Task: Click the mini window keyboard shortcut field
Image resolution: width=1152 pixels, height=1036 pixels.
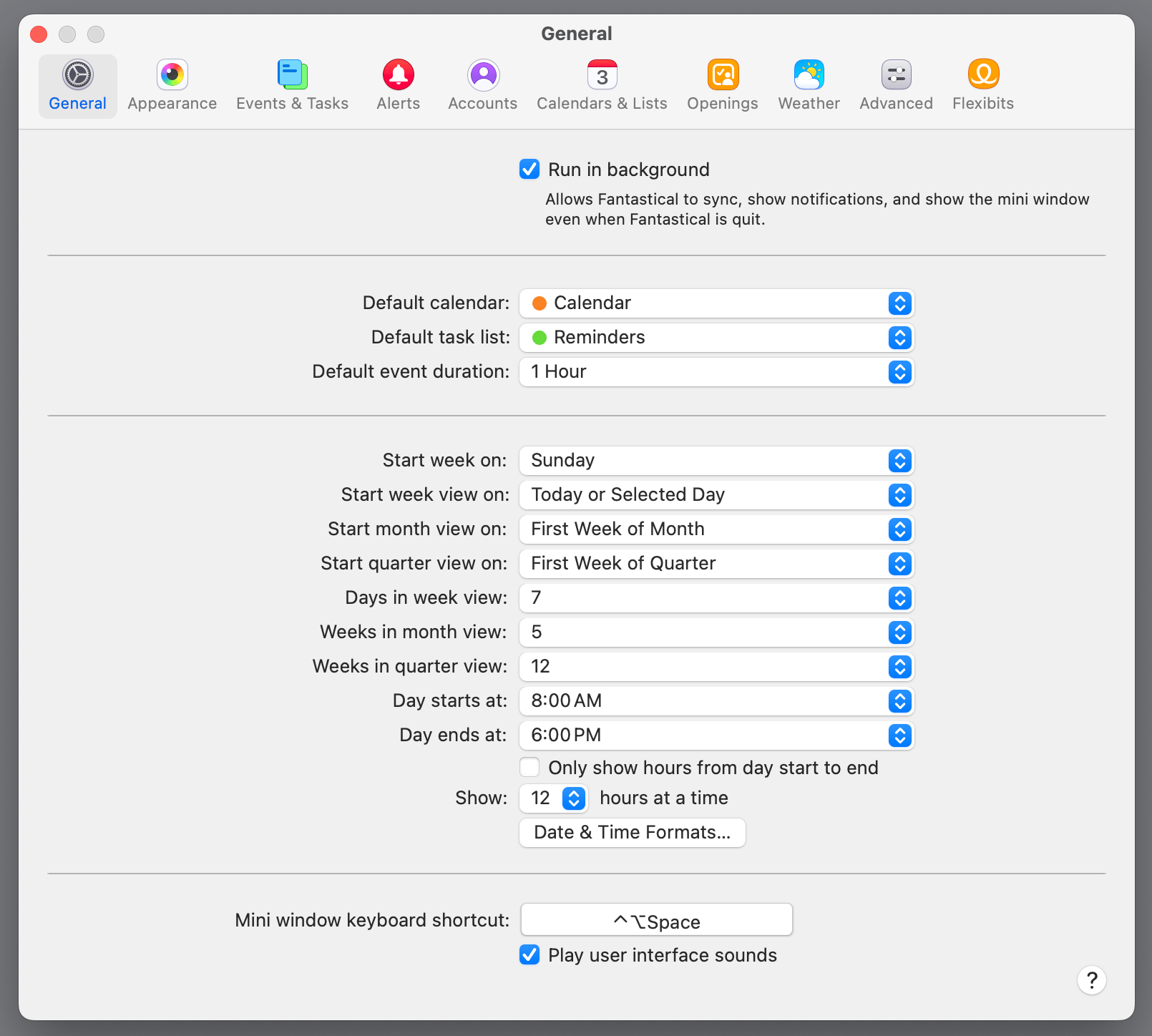Action: click(657, 920)
